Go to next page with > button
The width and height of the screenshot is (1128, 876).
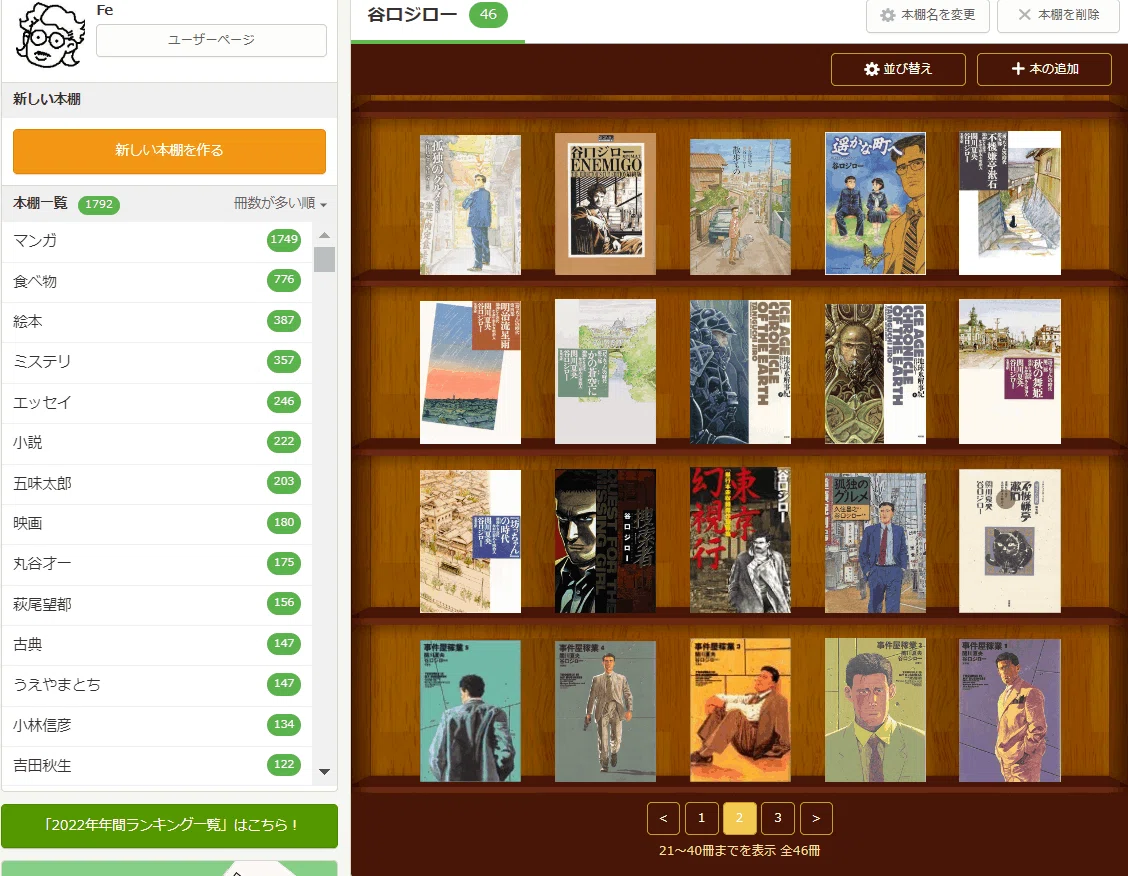pos(816,818)
